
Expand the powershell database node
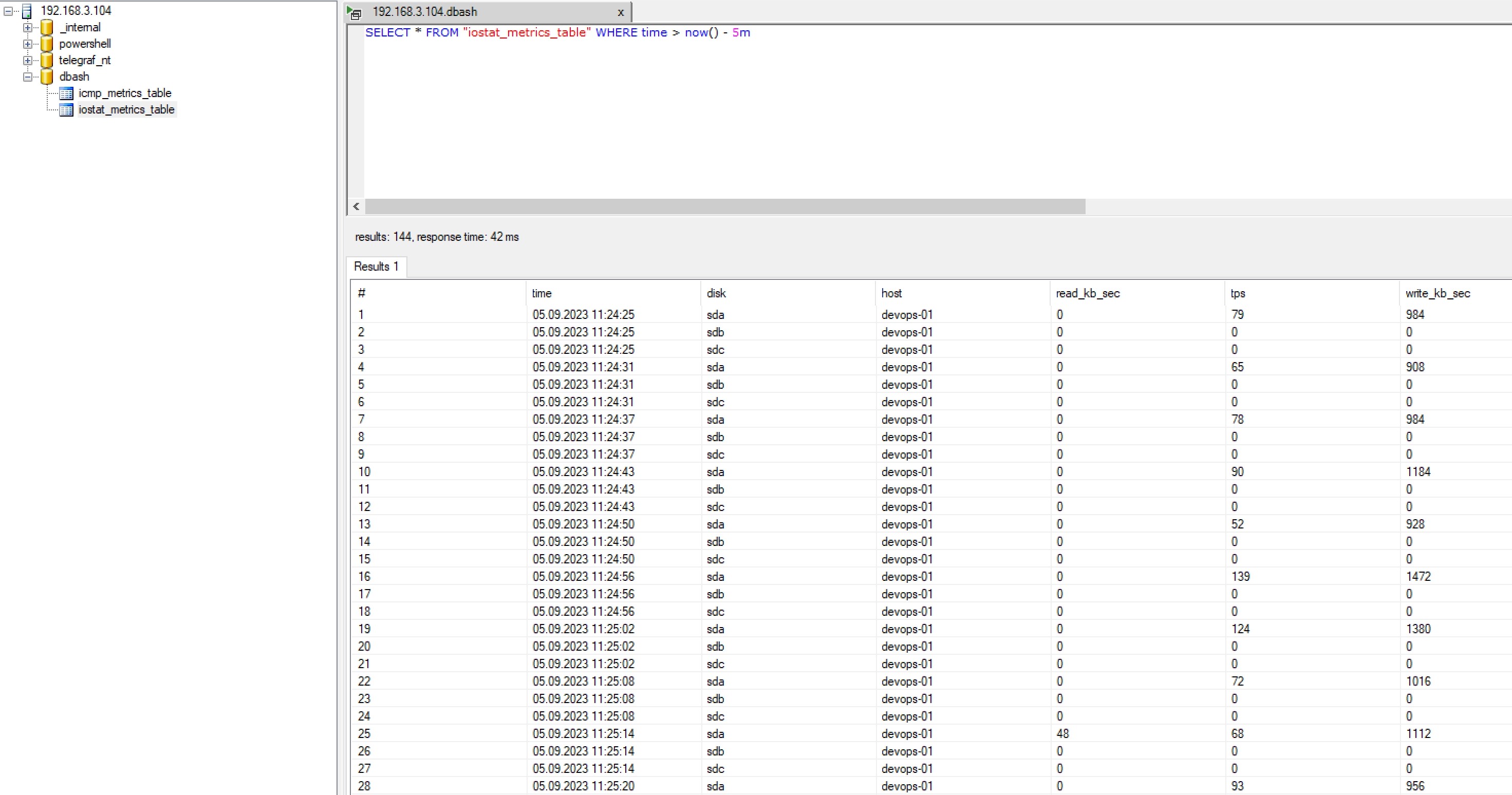pos(27,44)
